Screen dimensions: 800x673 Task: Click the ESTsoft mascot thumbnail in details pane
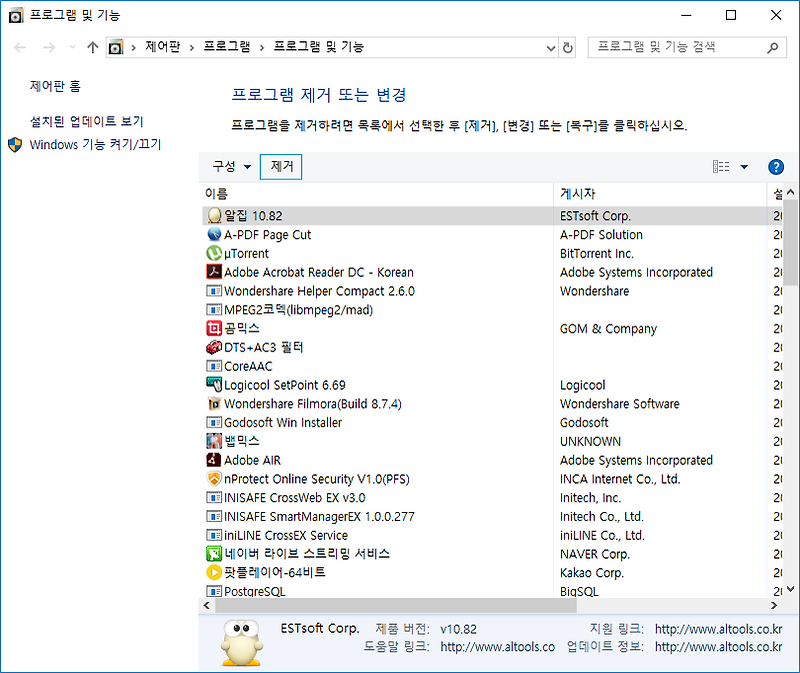241,642
